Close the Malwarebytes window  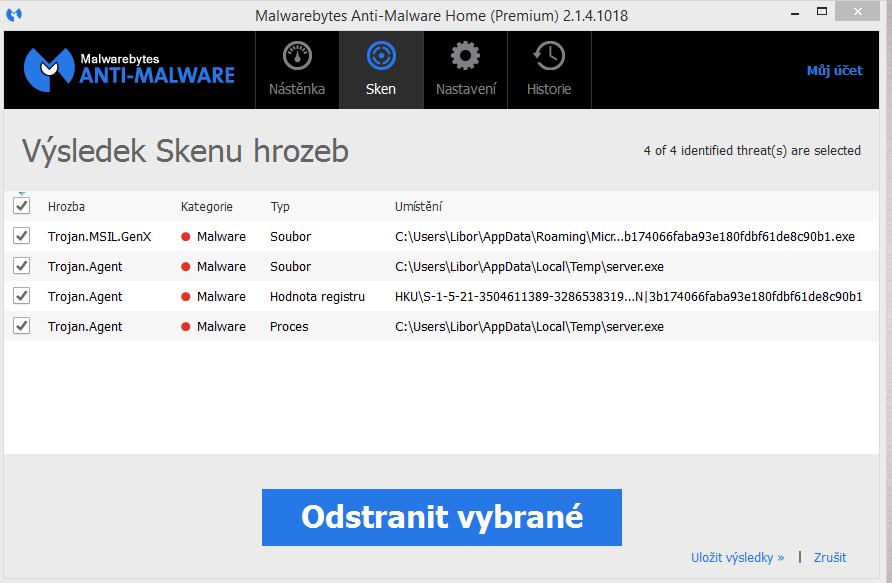pyautogui.click(x=857, y=11)
